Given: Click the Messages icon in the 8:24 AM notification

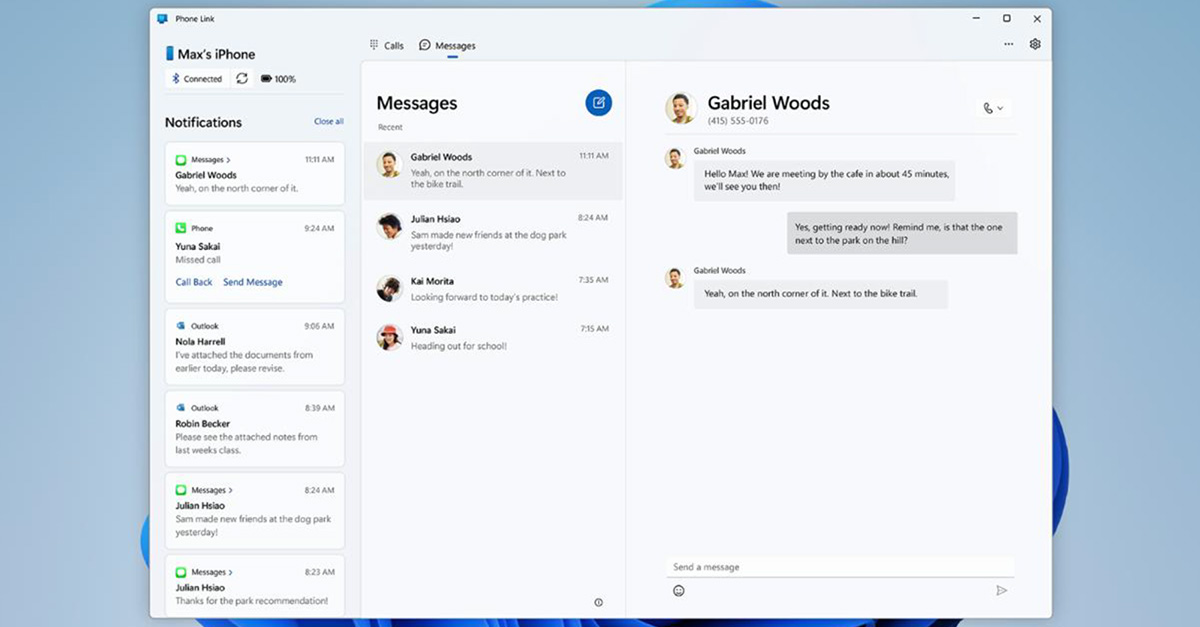Looking at the screenshot, I should click(181, 490).
